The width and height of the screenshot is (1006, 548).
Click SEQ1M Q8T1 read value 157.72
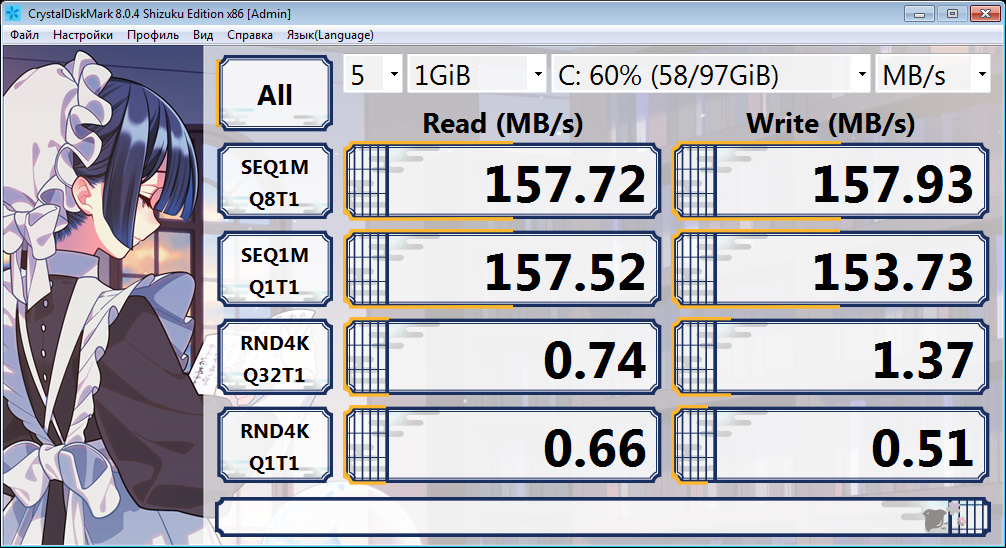pos(502,182)
